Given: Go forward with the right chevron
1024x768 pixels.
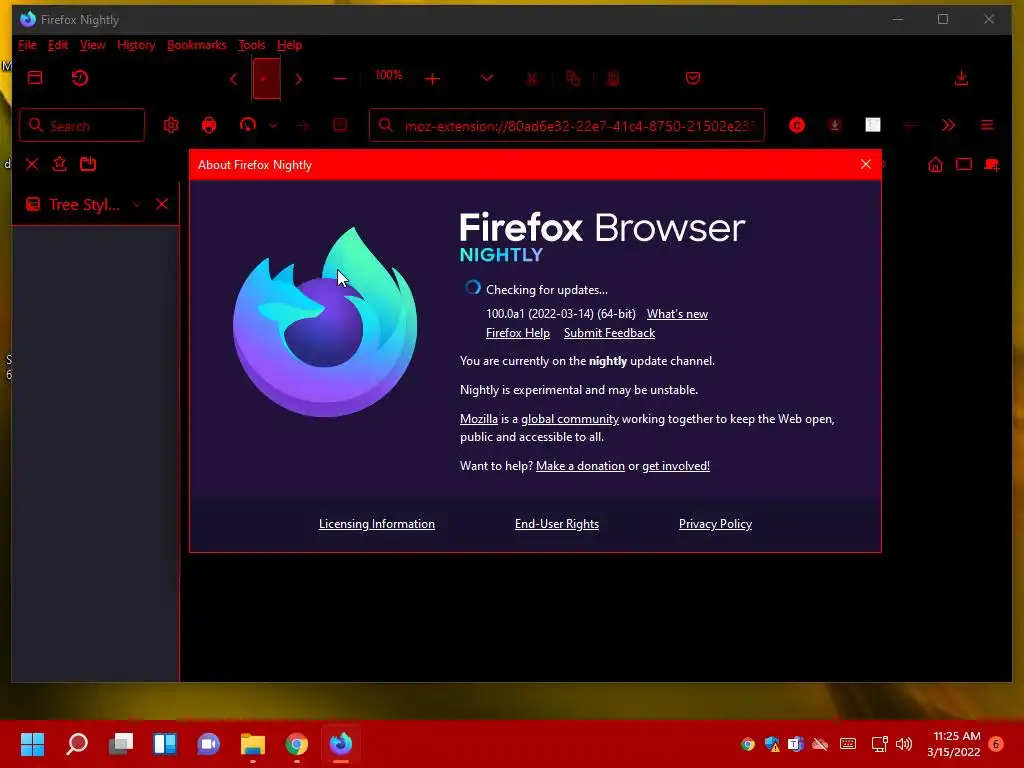Looking at the screenshot, I should (x=298, y=79).
